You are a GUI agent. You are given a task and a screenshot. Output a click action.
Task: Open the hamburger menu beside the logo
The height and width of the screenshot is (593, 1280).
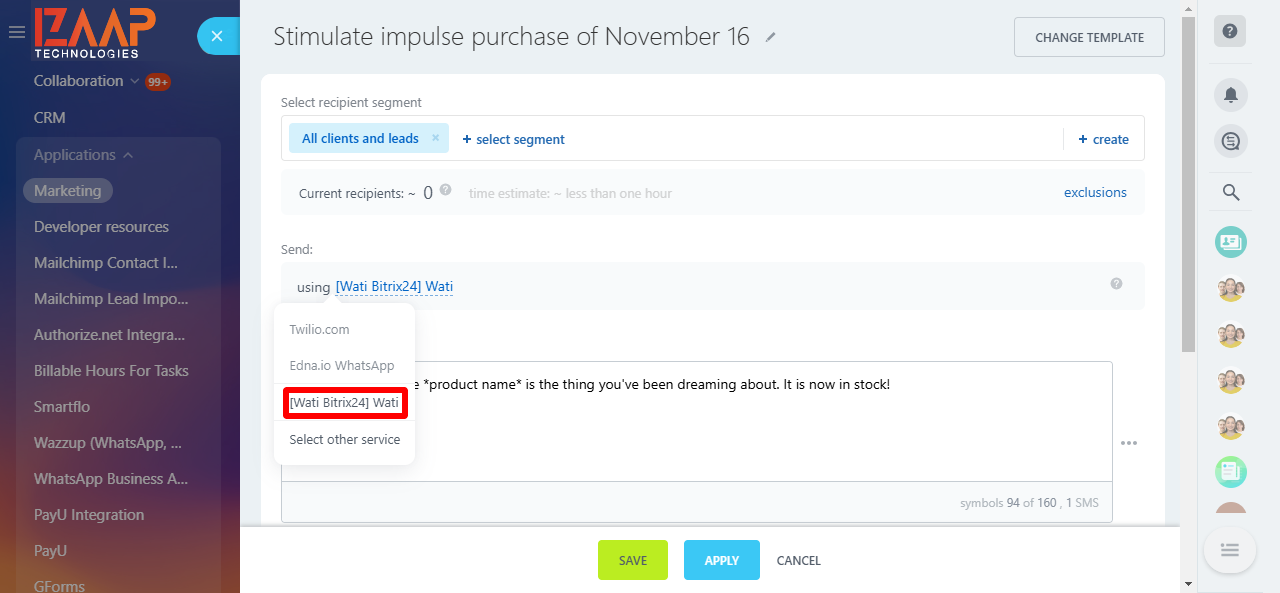16,32
